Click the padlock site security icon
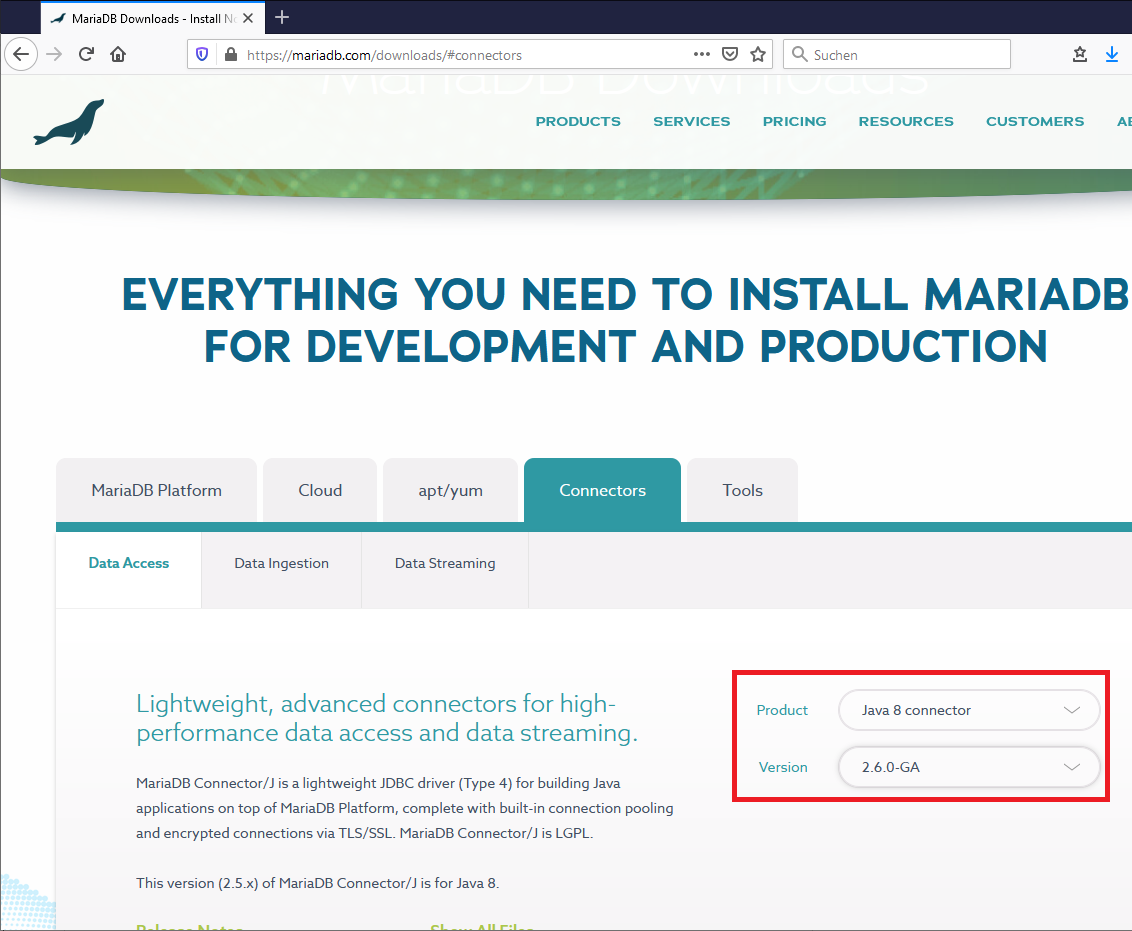Viewport: 1132px width, 931px height. pos(231,55)
